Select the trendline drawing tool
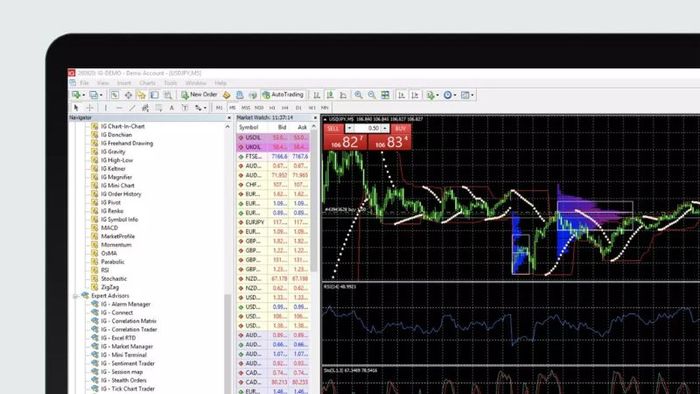This screenshot has height=394, width=700. coord(132,108)
